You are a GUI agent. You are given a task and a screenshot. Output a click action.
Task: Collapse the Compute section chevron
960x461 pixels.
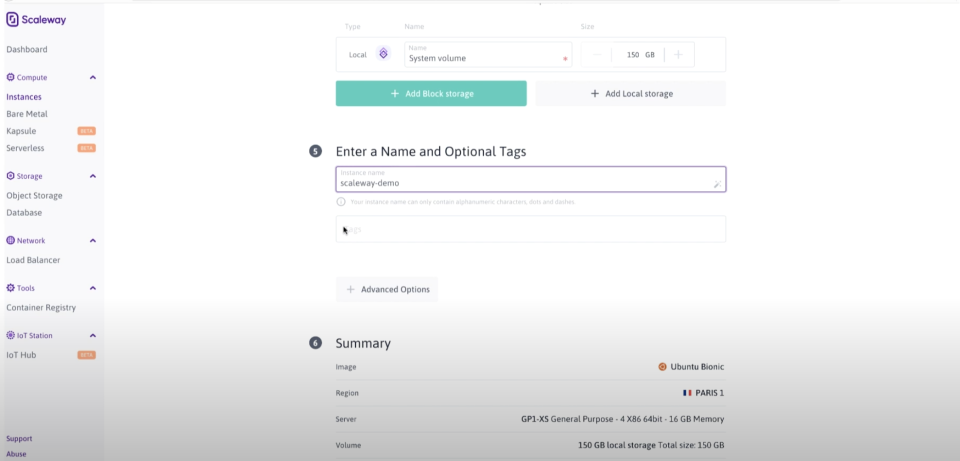[x=93, y=78]
